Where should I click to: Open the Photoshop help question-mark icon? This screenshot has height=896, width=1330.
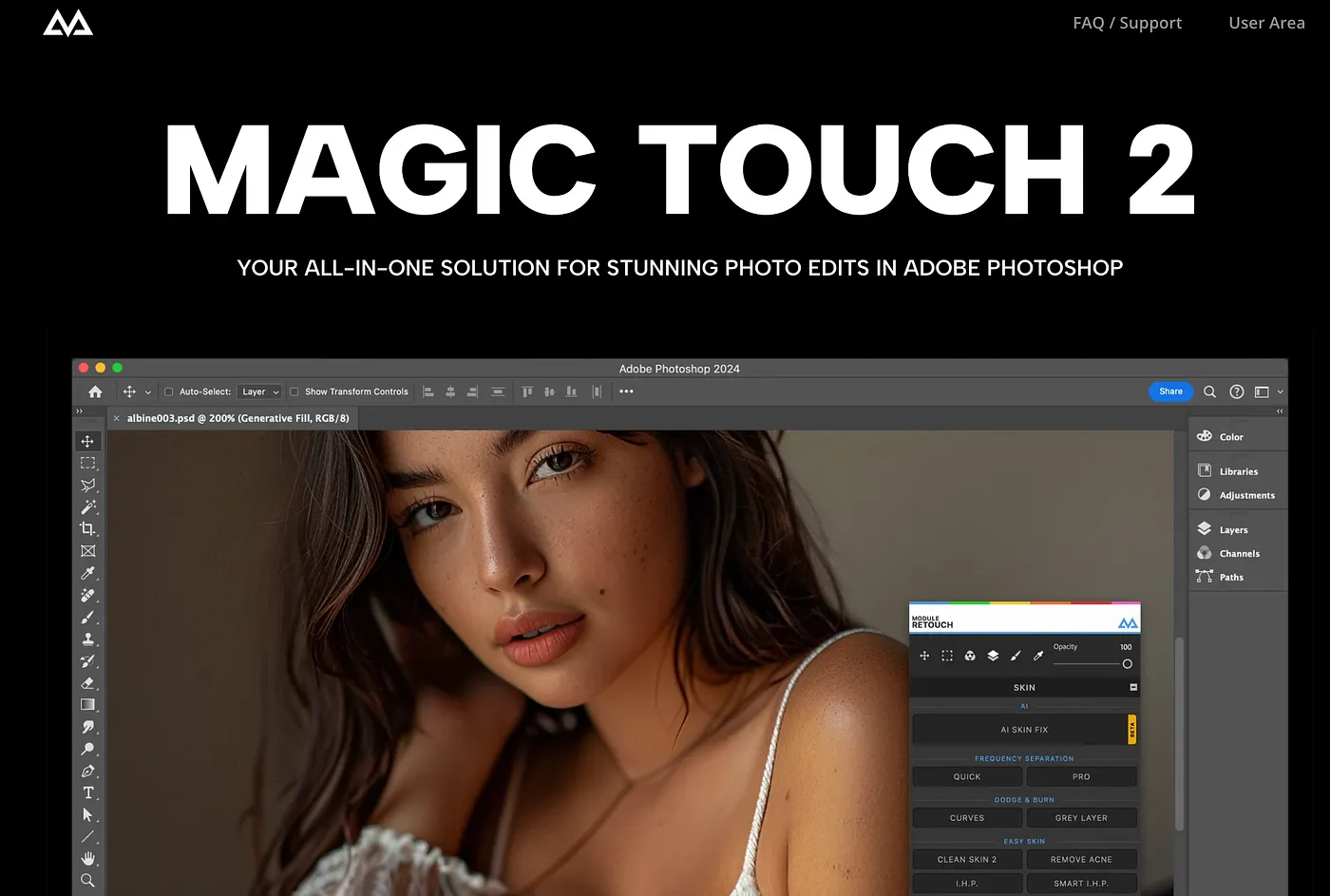pos(1236,391)
